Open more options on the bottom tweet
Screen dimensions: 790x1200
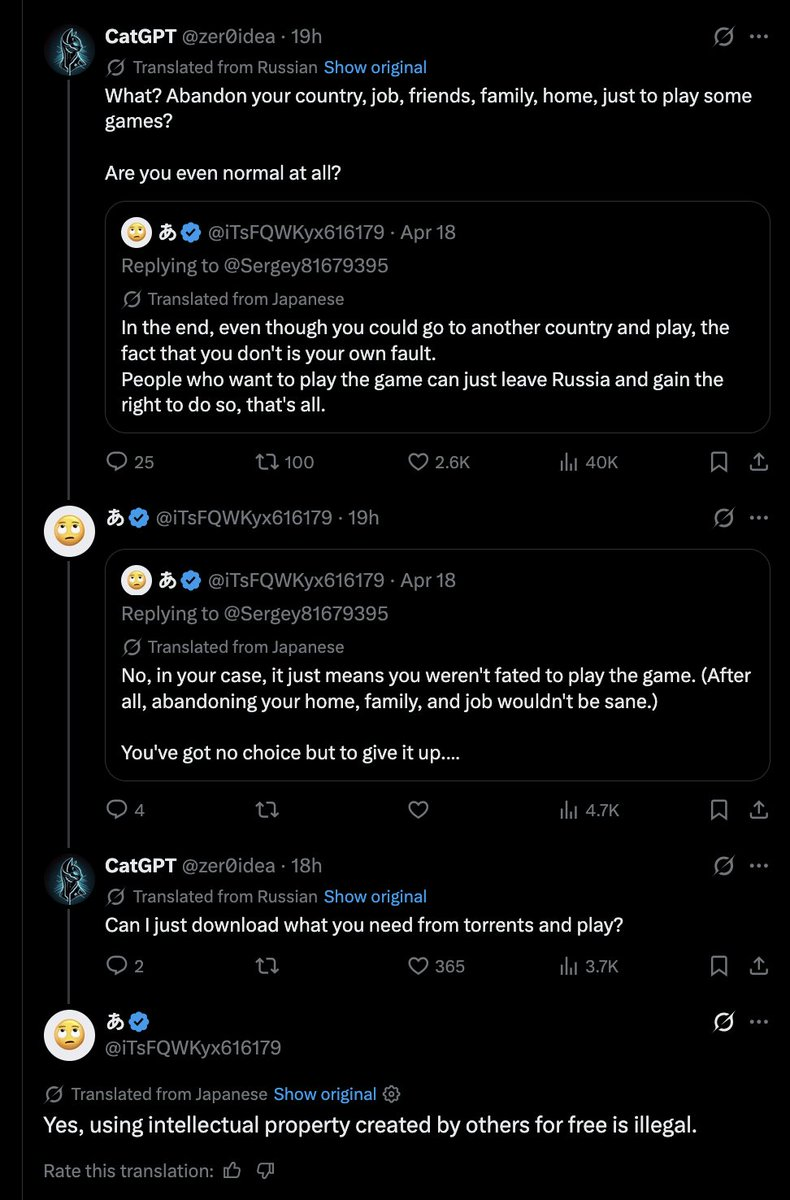(x=759, y=1022)
